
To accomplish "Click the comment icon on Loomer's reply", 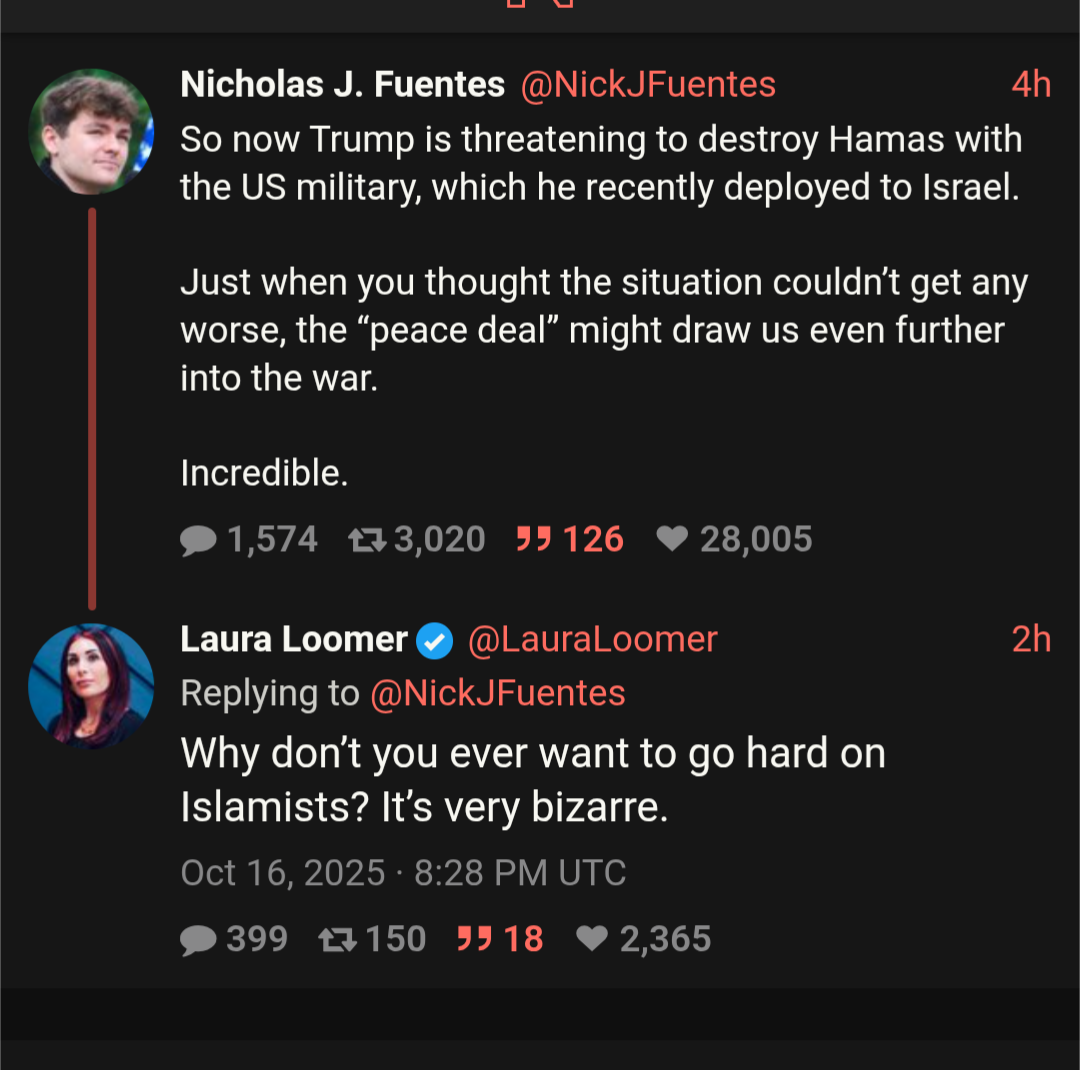I will [x=198, y=940].
